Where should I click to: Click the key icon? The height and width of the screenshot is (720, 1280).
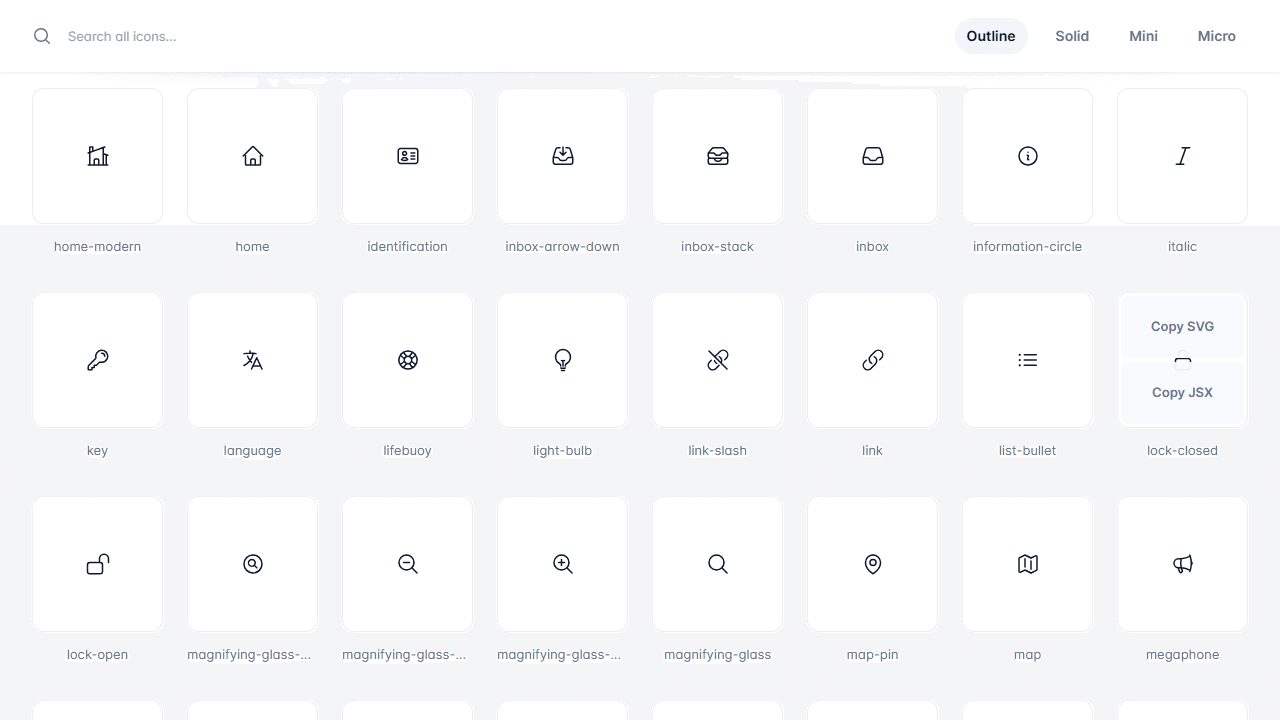pos(97,360)
